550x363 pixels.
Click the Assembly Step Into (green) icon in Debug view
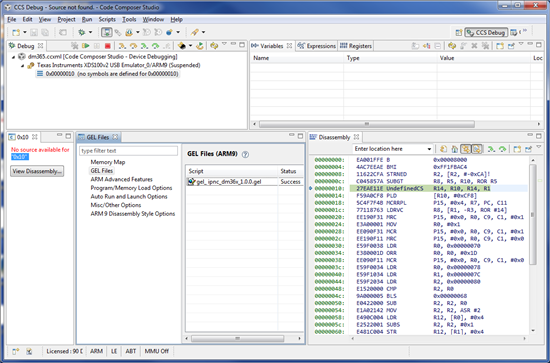(x=144, y=46)
